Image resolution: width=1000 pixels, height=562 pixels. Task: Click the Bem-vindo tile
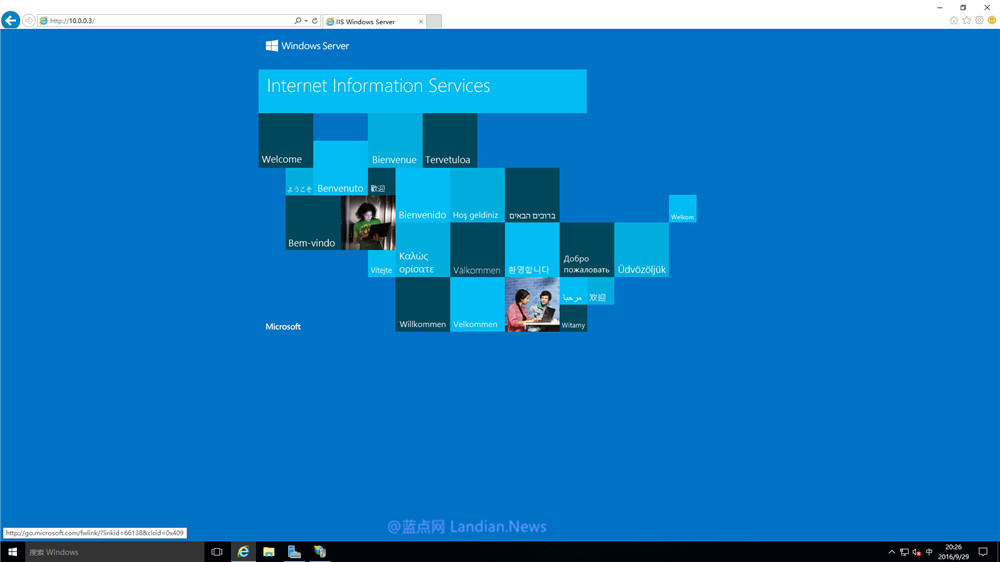coord(313,223)
